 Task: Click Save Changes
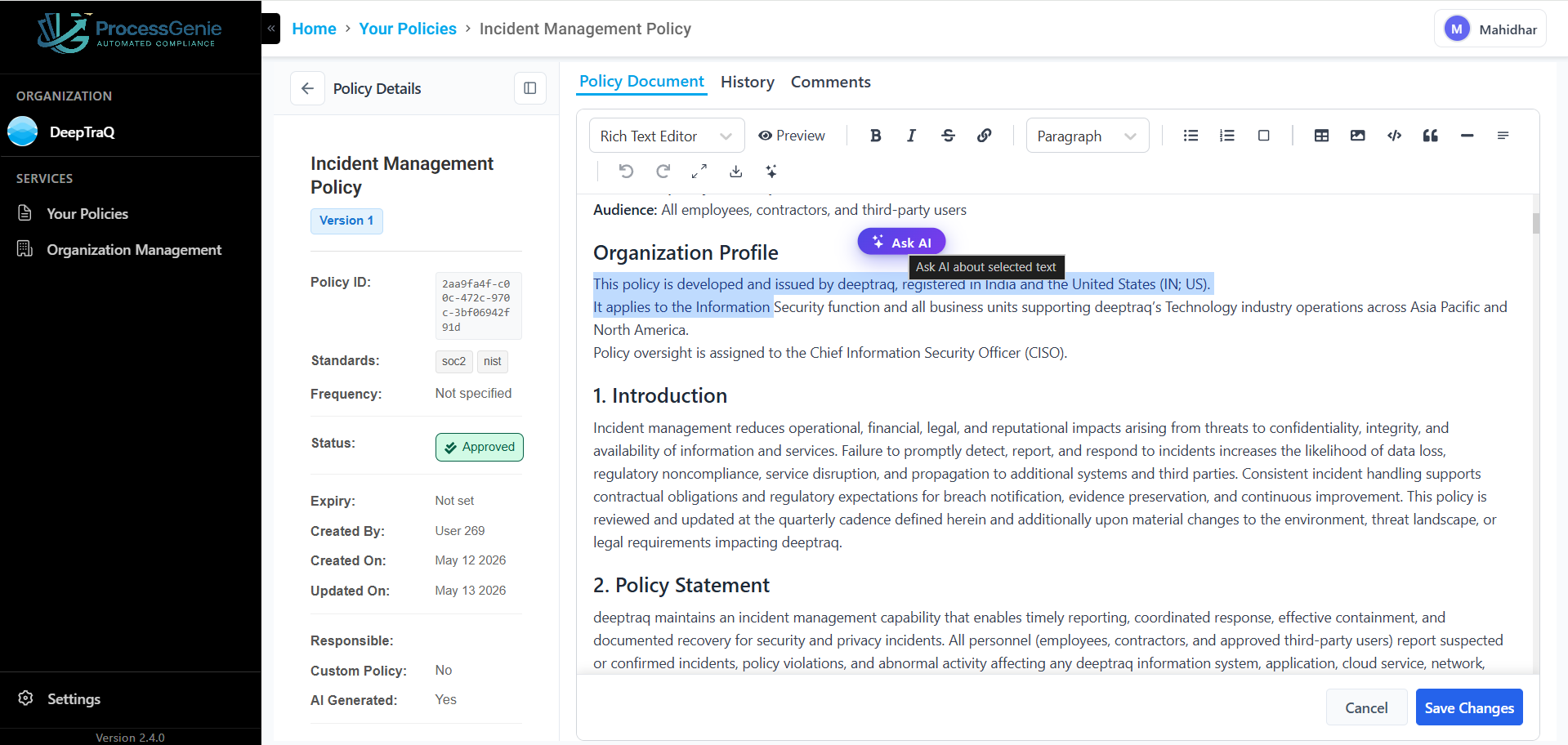[x=1469, y=707]
